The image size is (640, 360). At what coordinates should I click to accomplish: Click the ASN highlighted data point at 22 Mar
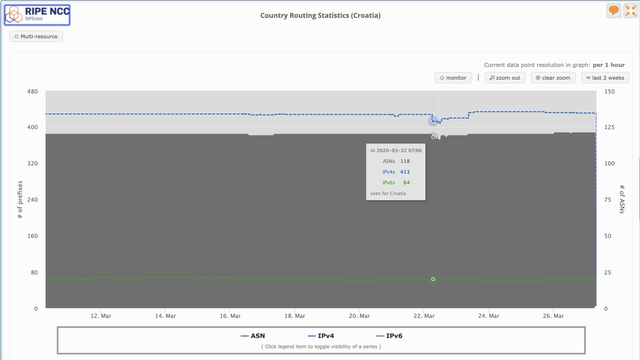point(433,137)
